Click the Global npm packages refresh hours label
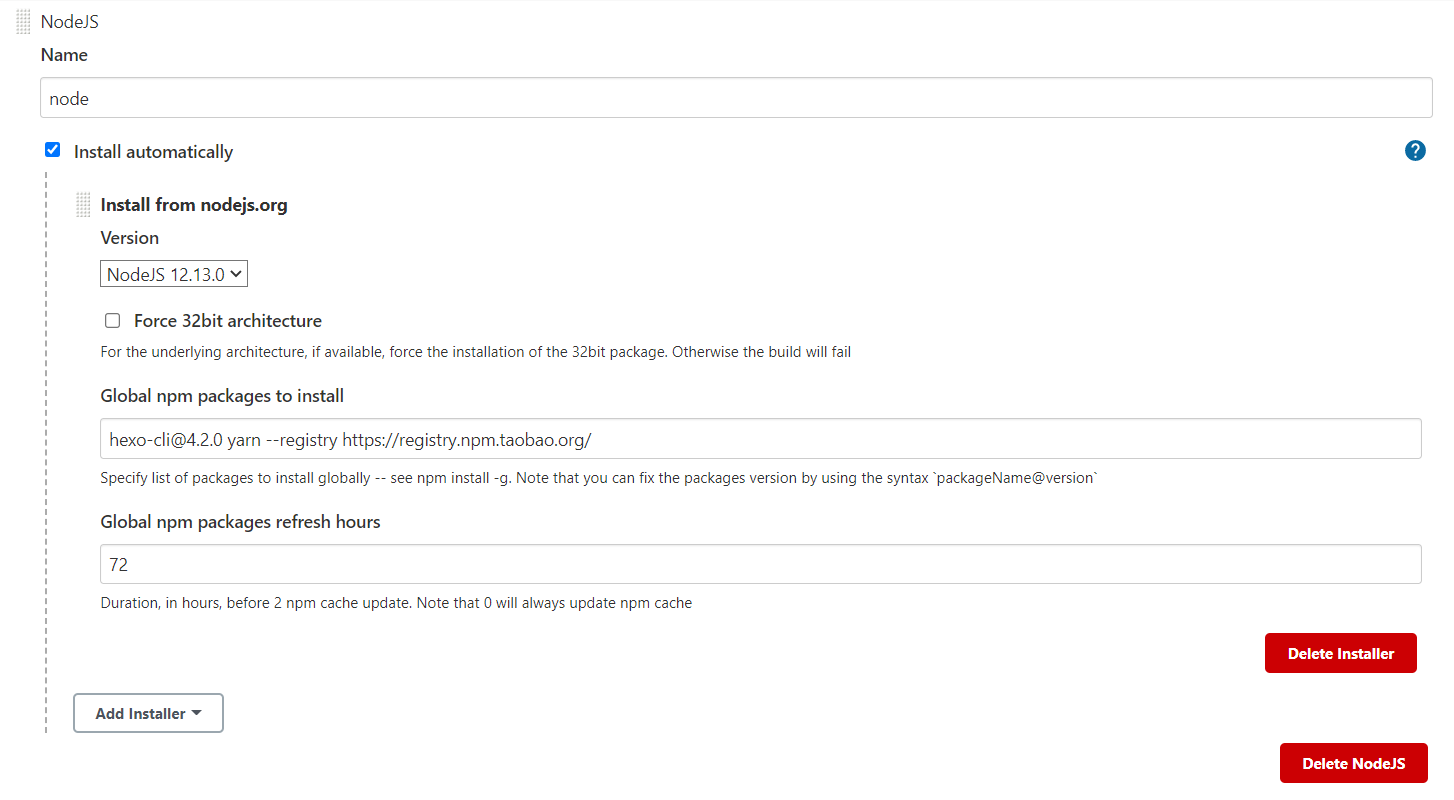The image size is (1454, 800). pos(240,522)
